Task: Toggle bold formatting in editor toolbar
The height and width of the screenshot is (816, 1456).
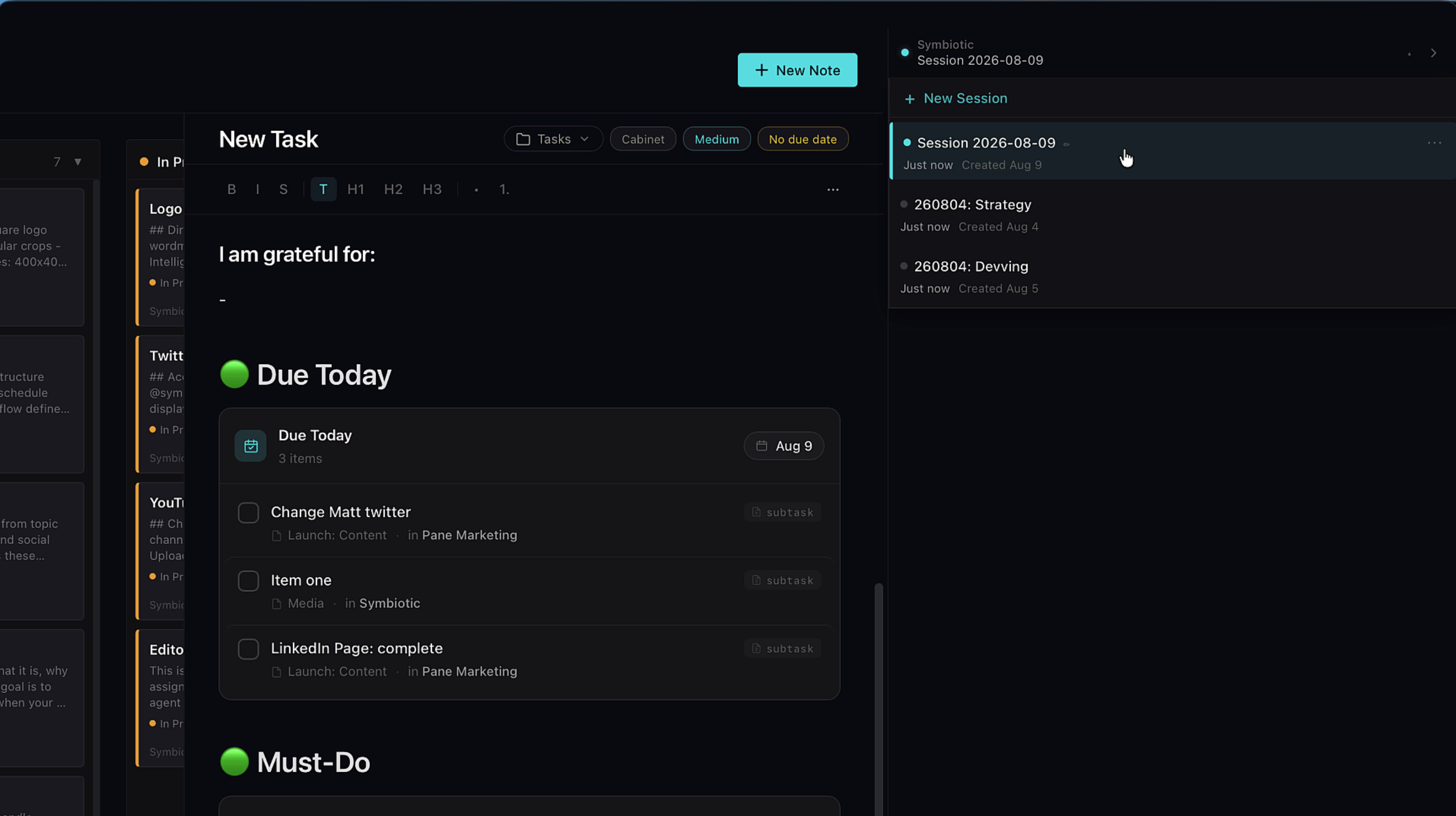Action: pyautogui.click(x=231, y=189)
